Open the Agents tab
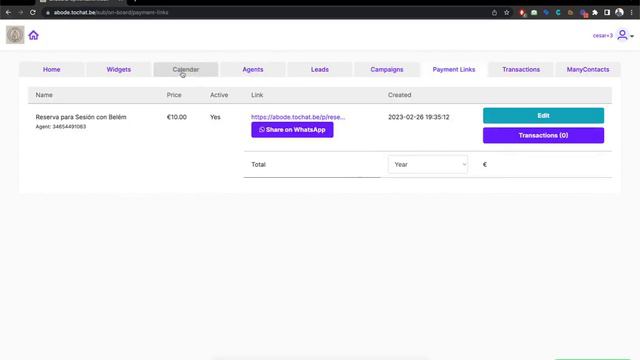640x360 pixels. (x=253, y=69)
